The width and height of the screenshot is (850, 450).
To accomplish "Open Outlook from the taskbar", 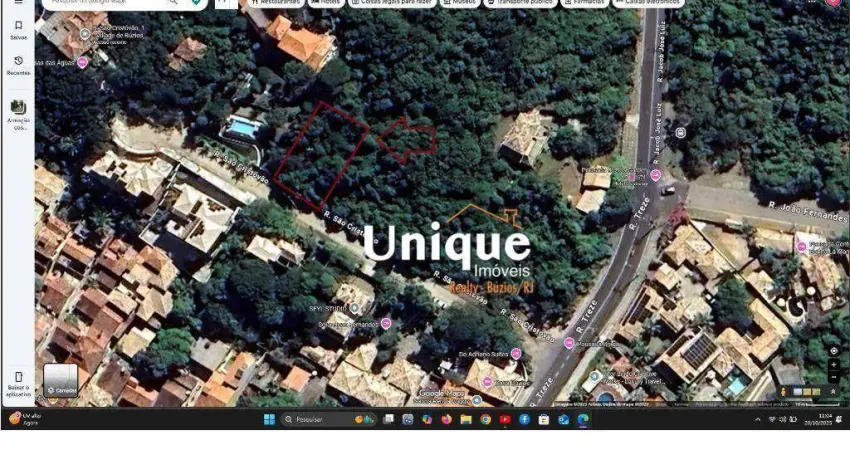I will tap(563, 419).
